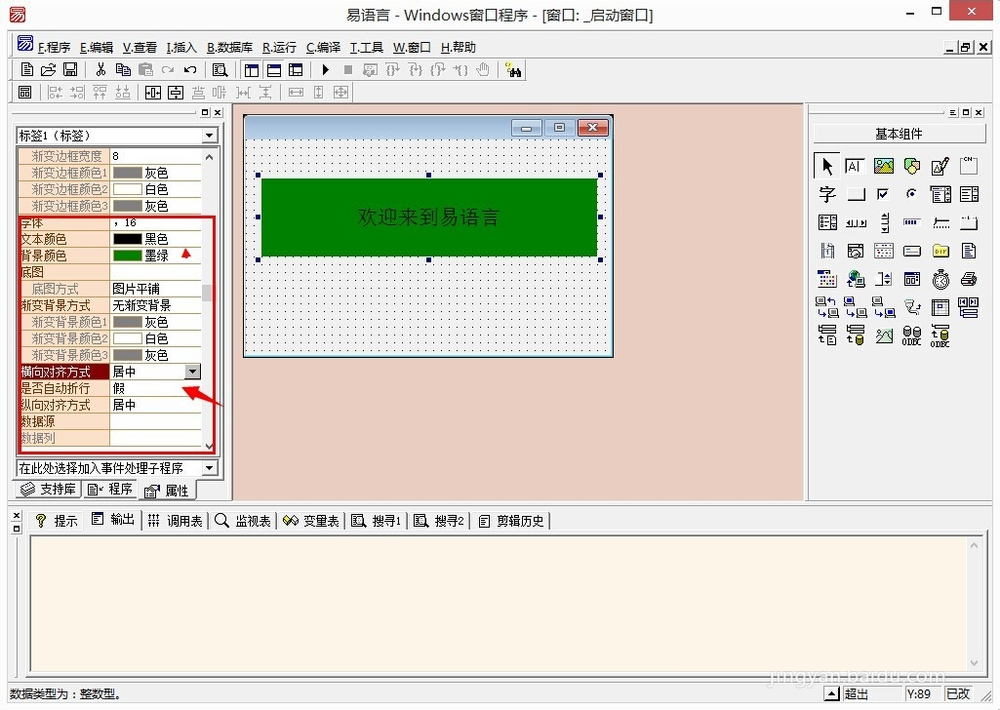This screenshot has height=710, width=1000.
Task: Close the property panel with its X button
Action: click(217, 112)
